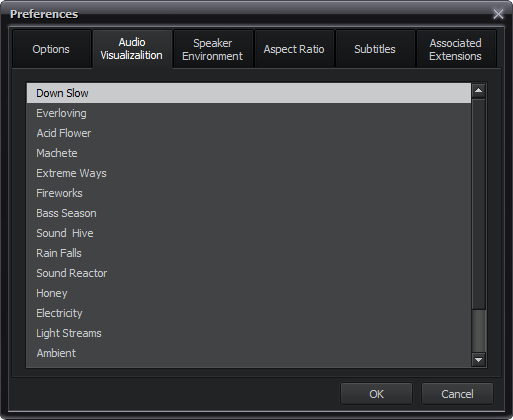Select the Fireworks visualization
This screenshot has height=420, width=513.
[x=249, y=193]
